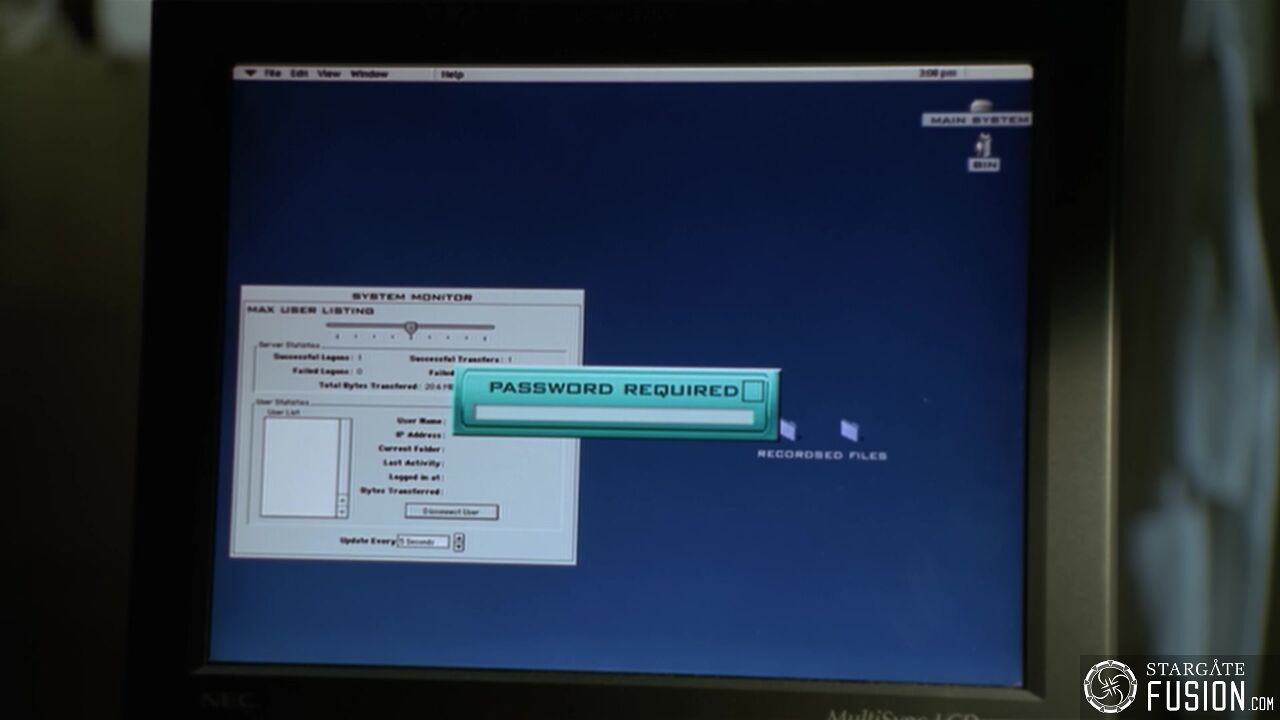The width and height of the screenshot is (1280, 720).
Task: Click the User List scrollbar track
Action: point(345,457)
